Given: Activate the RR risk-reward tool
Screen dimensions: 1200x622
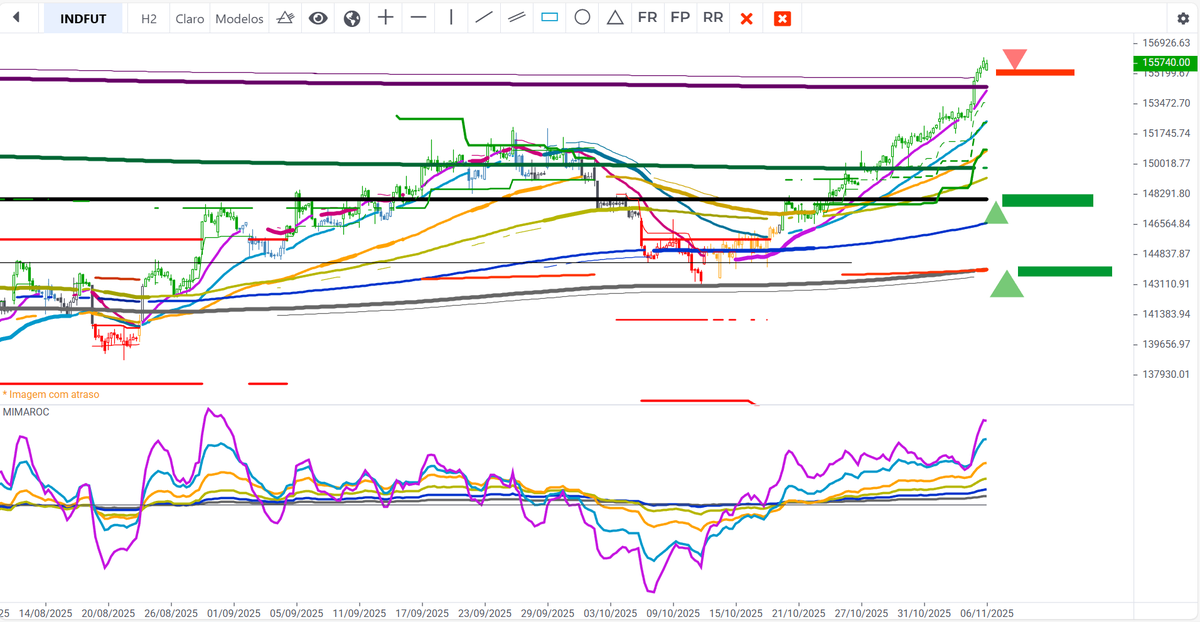Looking at the screenshot, I should tap(713, 18).
